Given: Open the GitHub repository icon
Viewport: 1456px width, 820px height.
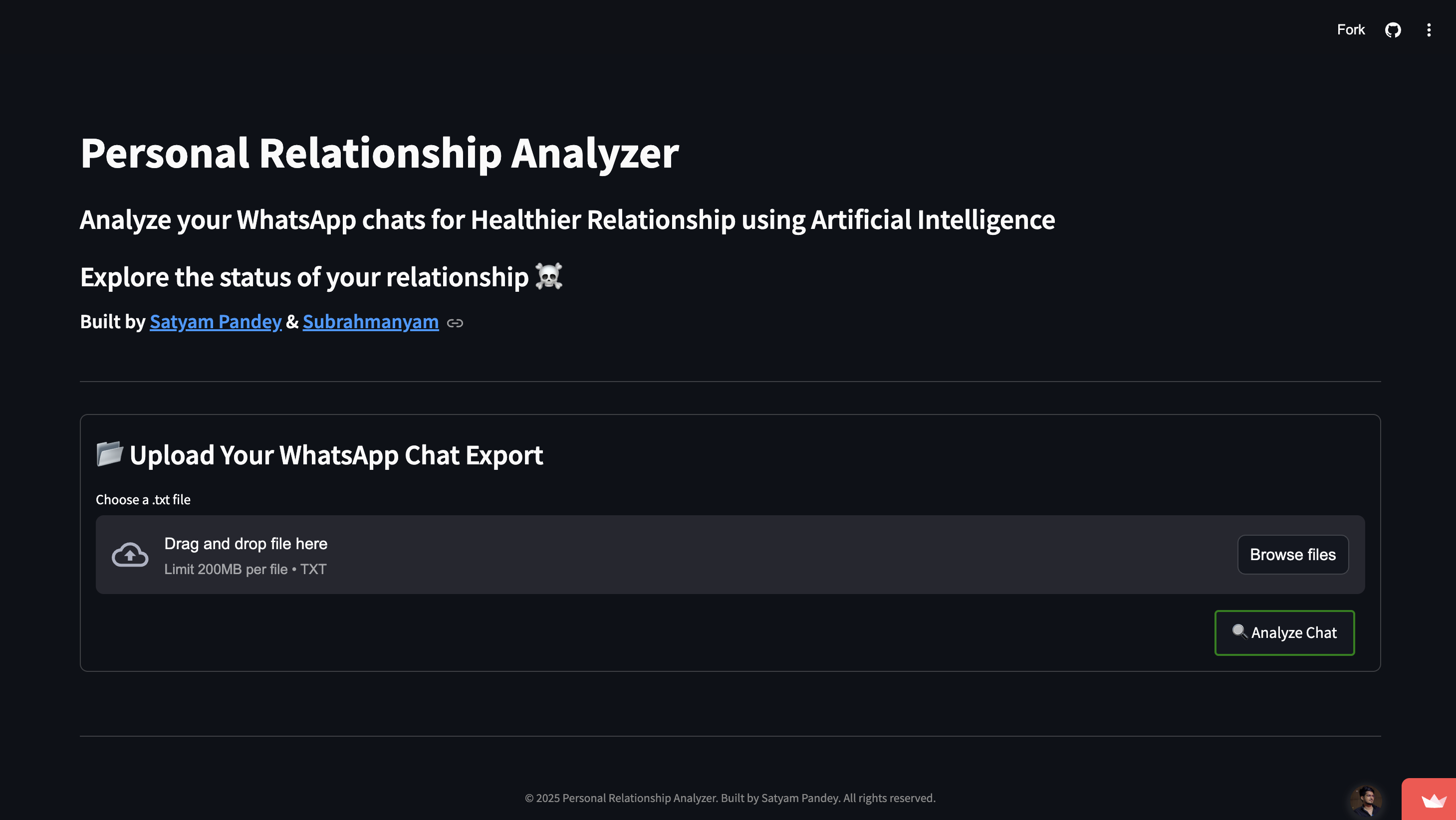Looking at the screenshot, I should (1393, 30).
